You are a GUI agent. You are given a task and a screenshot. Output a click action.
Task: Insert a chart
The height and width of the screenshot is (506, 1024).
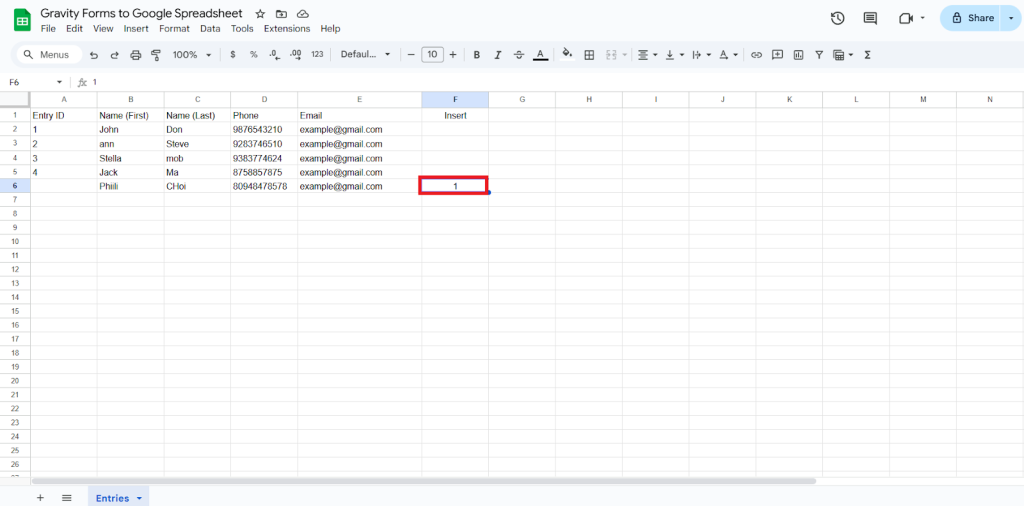(x=798, y=55)
